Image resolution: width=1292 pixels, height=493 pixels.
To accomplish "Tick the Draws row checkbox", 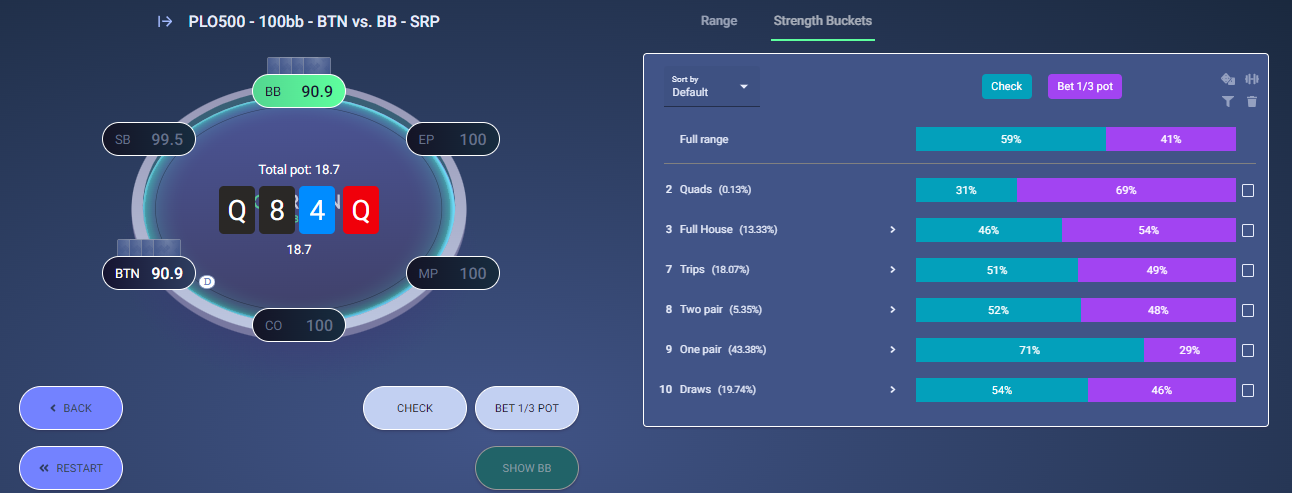I will [1247, 390].
